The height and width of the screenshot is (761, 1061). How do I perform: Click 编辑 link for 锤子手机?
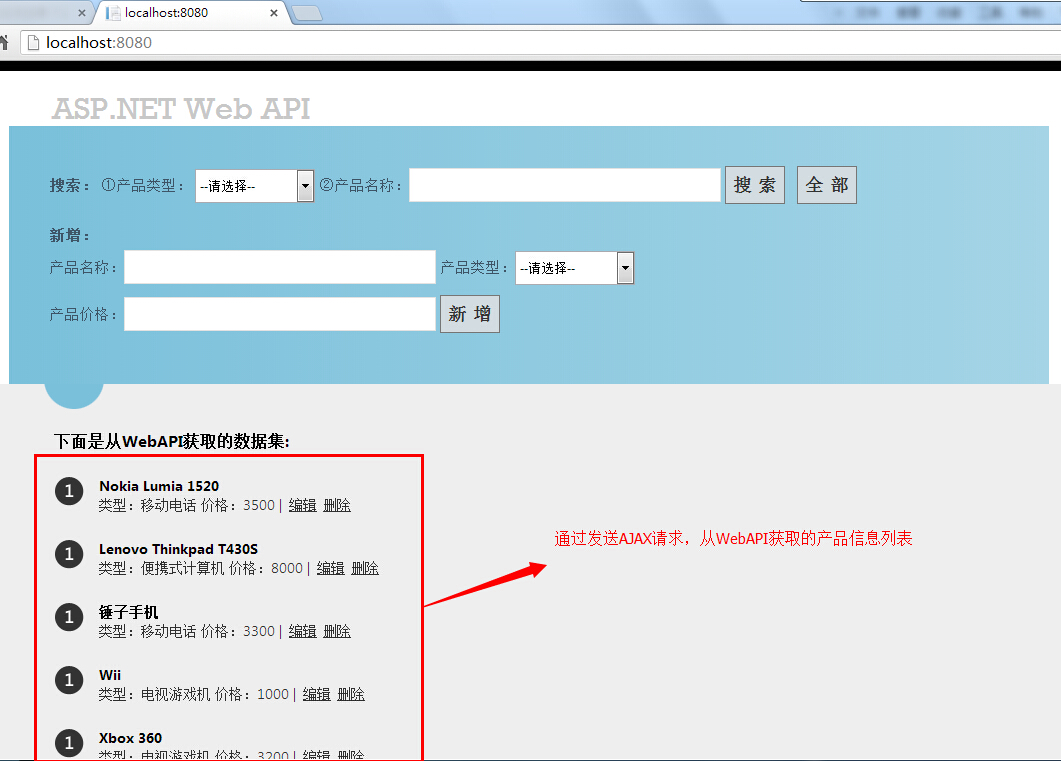302,631
